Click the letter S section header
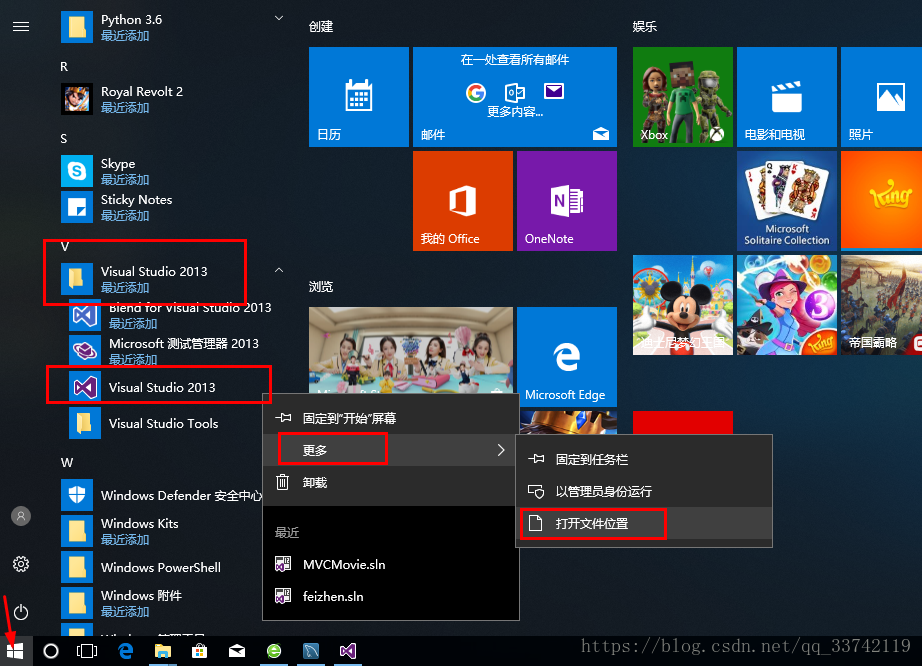922x666 pixels. 64,139
